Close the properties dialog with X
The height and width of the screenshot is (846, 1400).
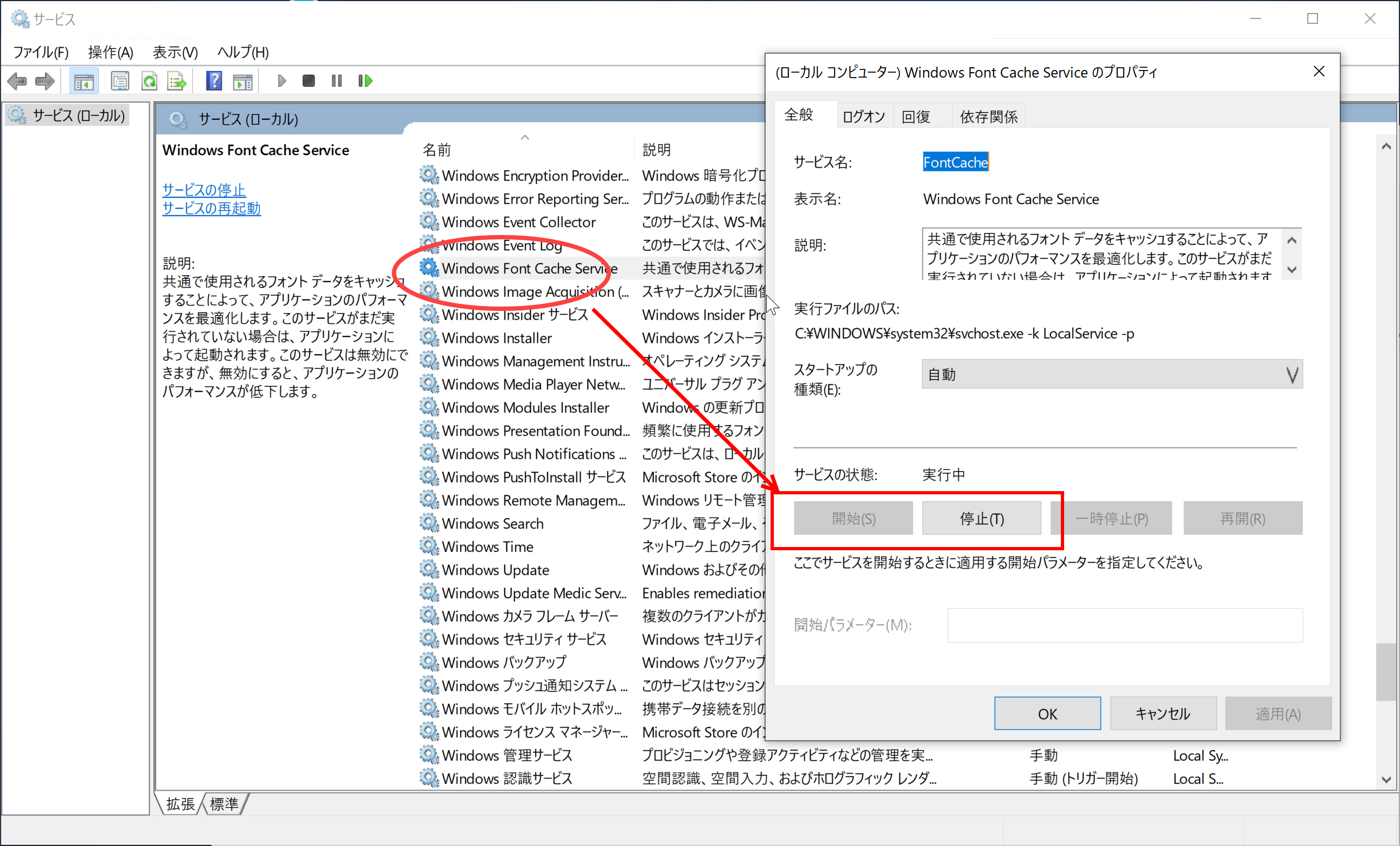[x=1319, y=72]
